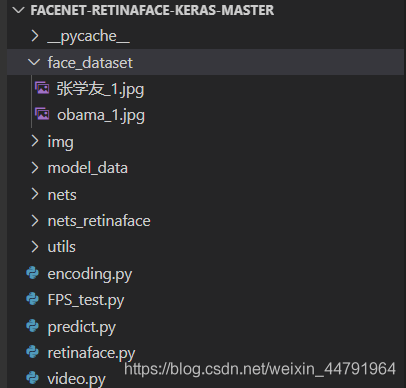
Task: Expand the model_data folder chevron
Action: (x=35, y=168)
